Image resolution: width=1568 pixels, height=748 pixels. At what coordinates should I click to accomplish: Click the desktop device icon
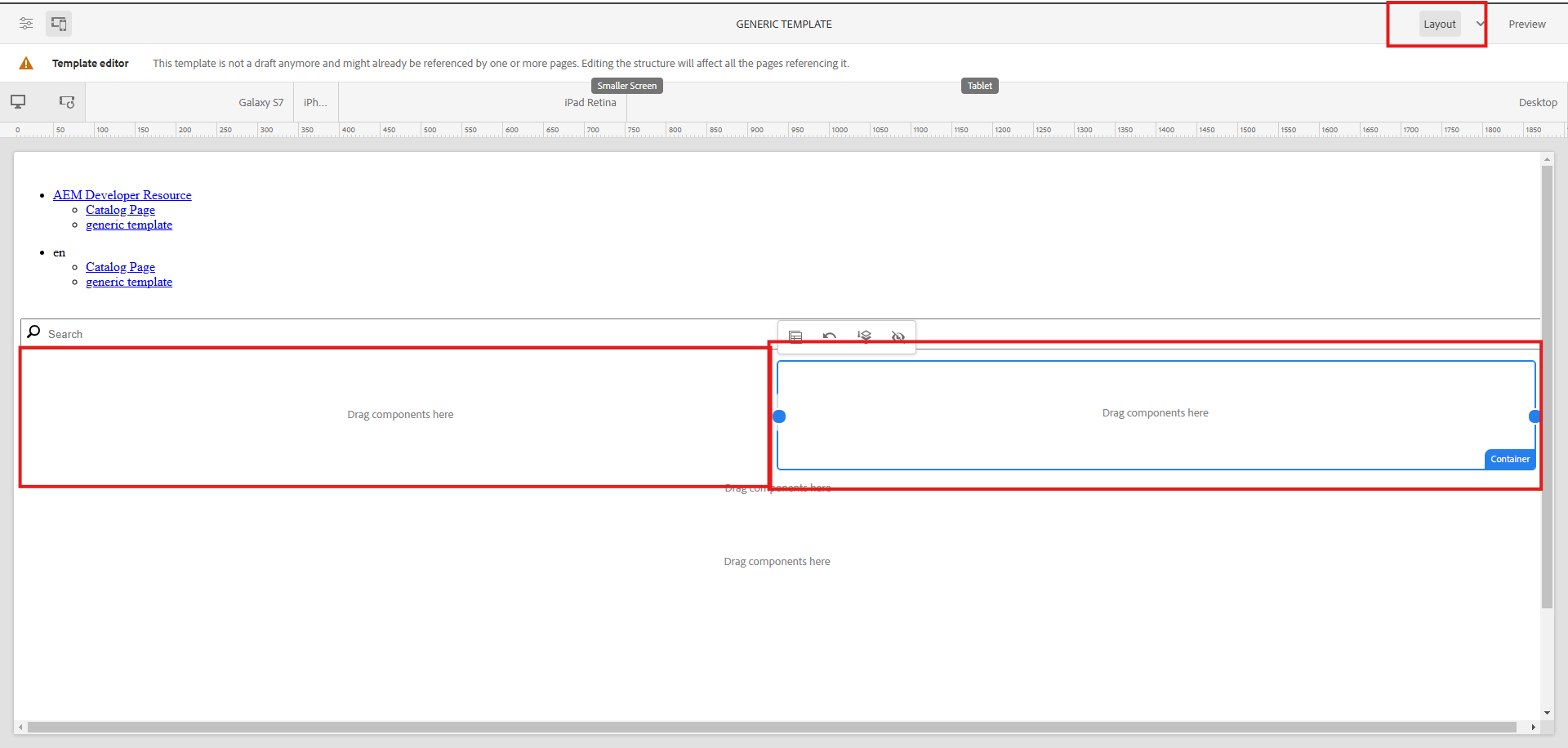pos(18,102)
